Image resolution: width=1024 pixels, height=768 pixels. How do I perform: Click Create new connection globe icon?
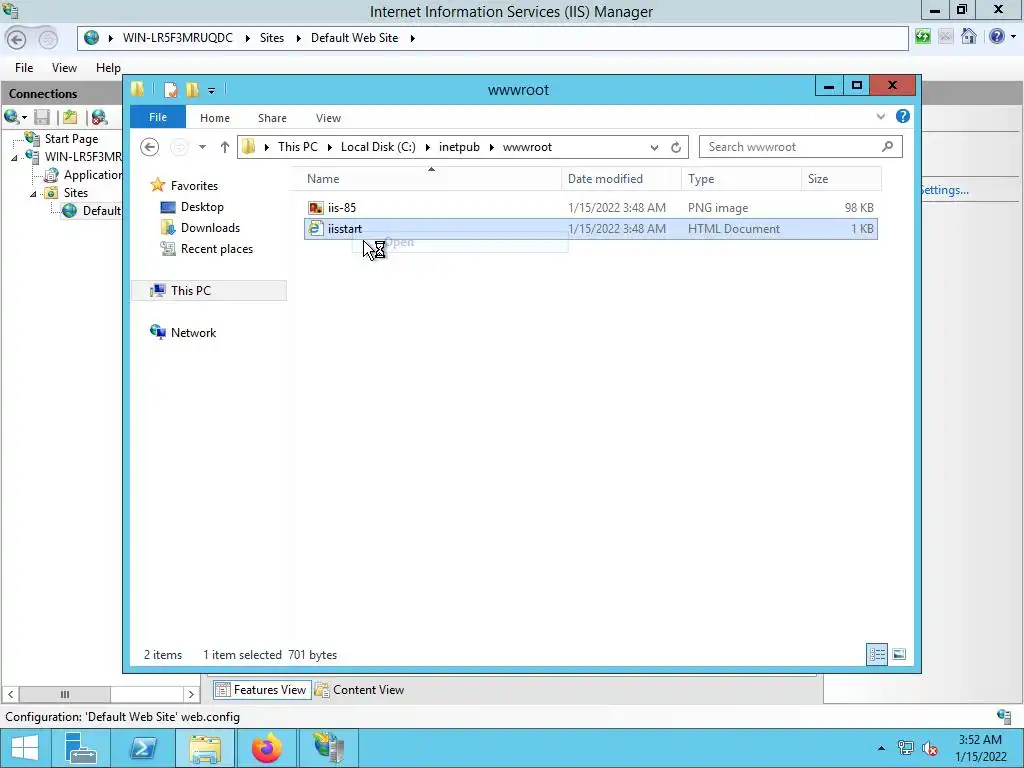coord(11,117)
